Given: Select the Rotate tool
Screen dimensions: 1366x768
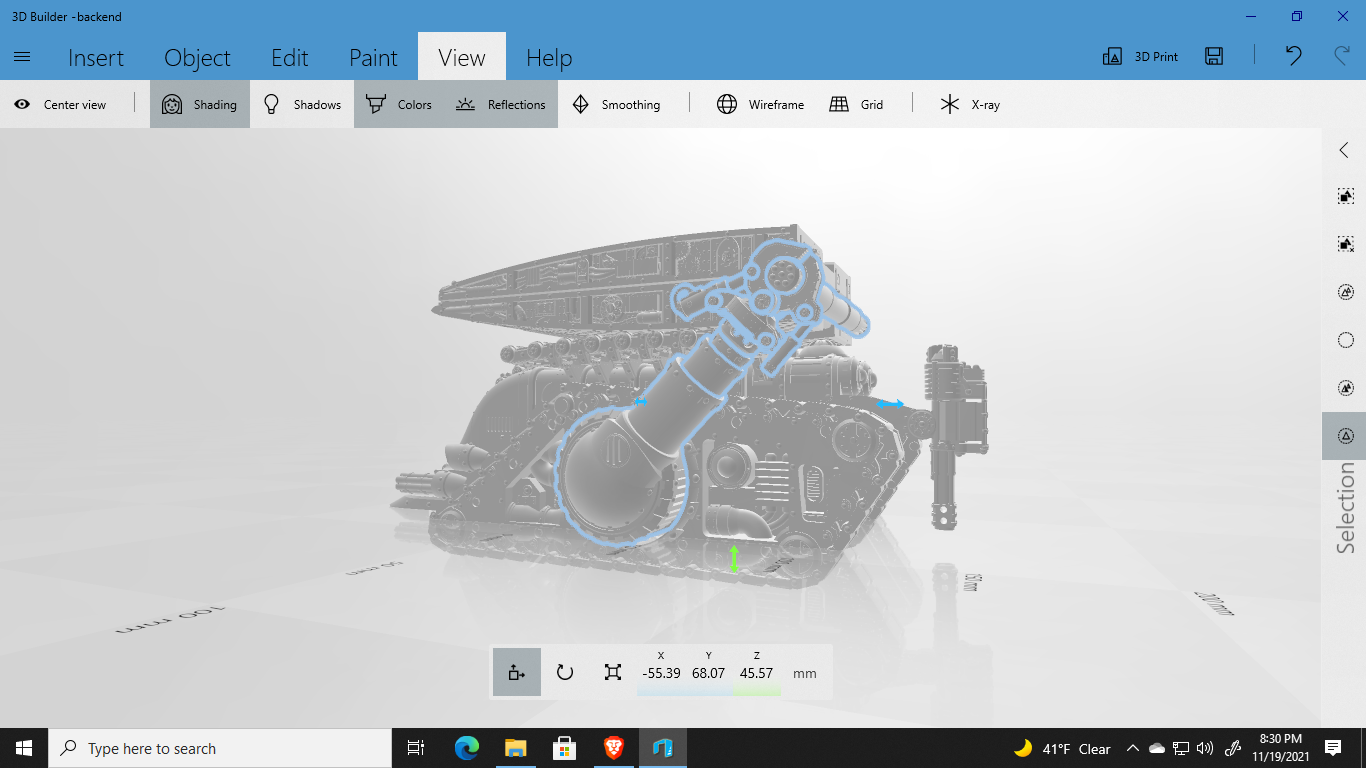Looking at the screenshot, I should pos(565,672).
